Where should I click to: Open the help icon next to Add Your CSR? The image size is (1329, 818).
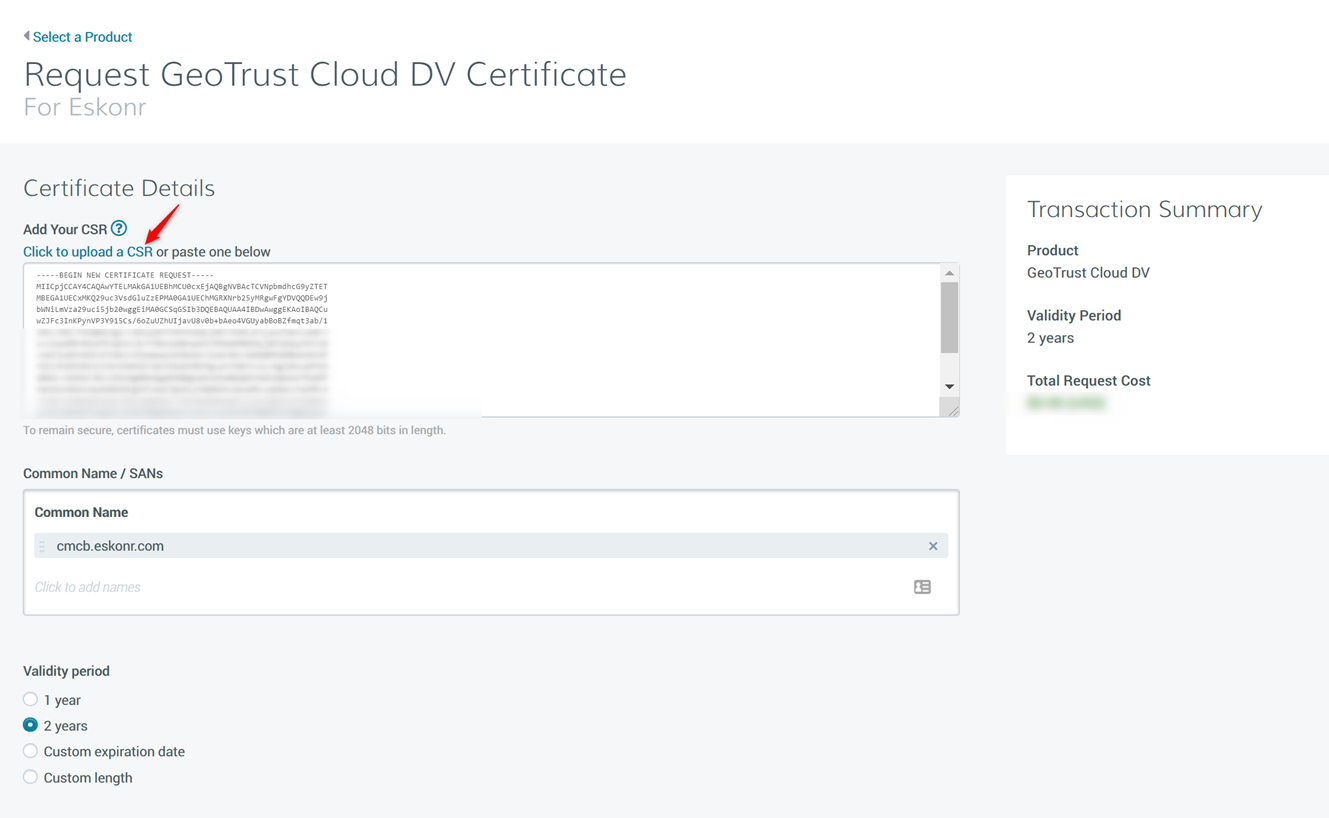pos(119,229)
